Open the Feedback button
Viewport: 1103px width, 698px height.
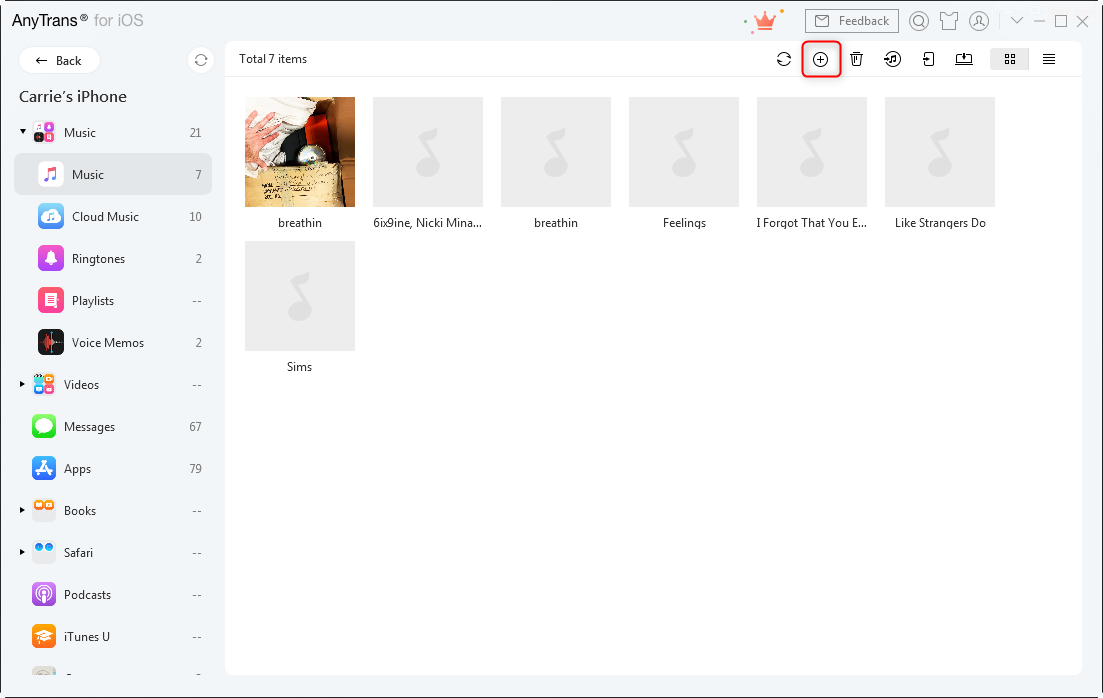[852, 21]
